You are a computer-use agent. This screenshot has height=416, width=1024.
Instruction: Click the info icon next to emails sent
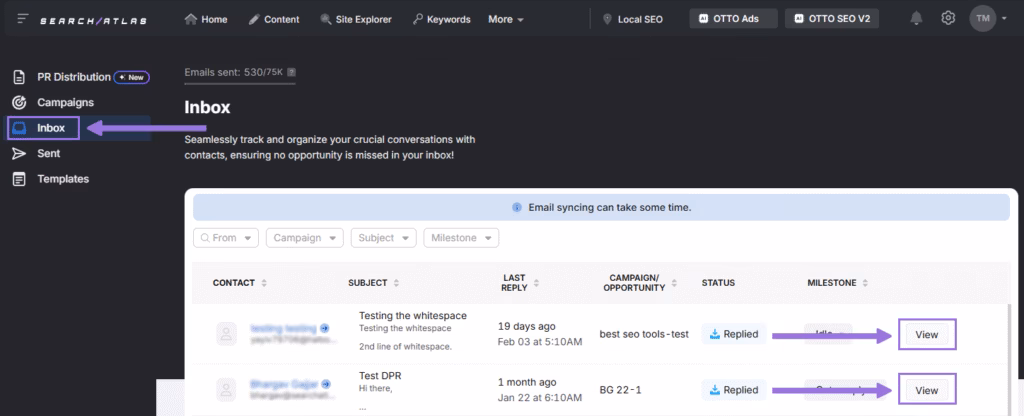(291, 72)
